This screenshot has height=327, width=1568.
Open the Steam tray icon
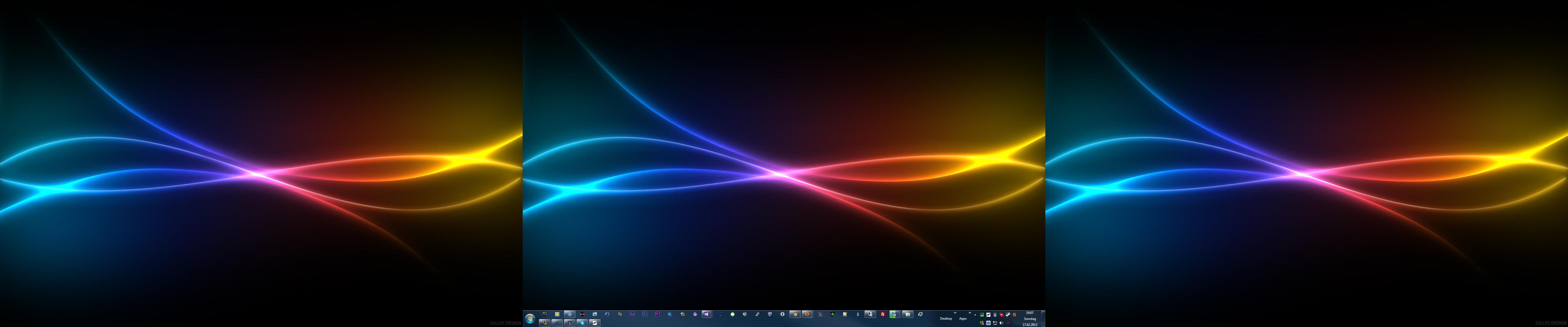pos(1008,315)
